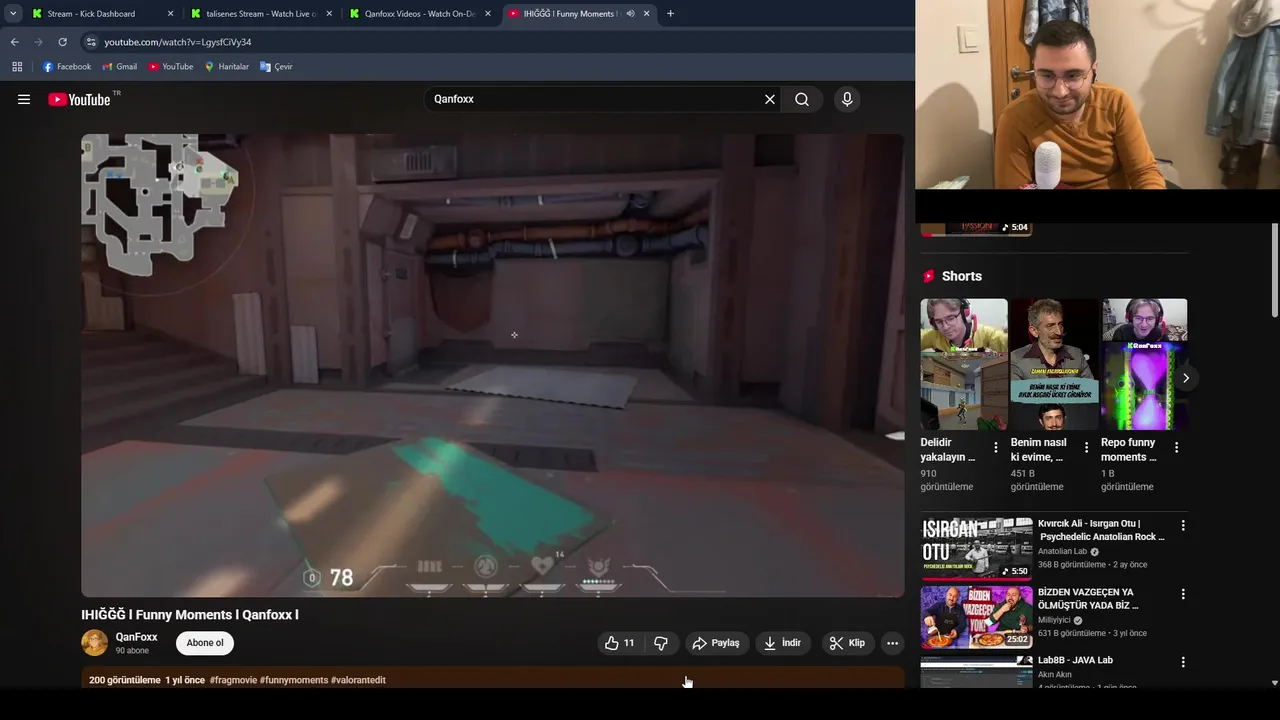View site information icon in address bar
The height and width of the screenshot is (720, 1280).
[x=91, y=42]
